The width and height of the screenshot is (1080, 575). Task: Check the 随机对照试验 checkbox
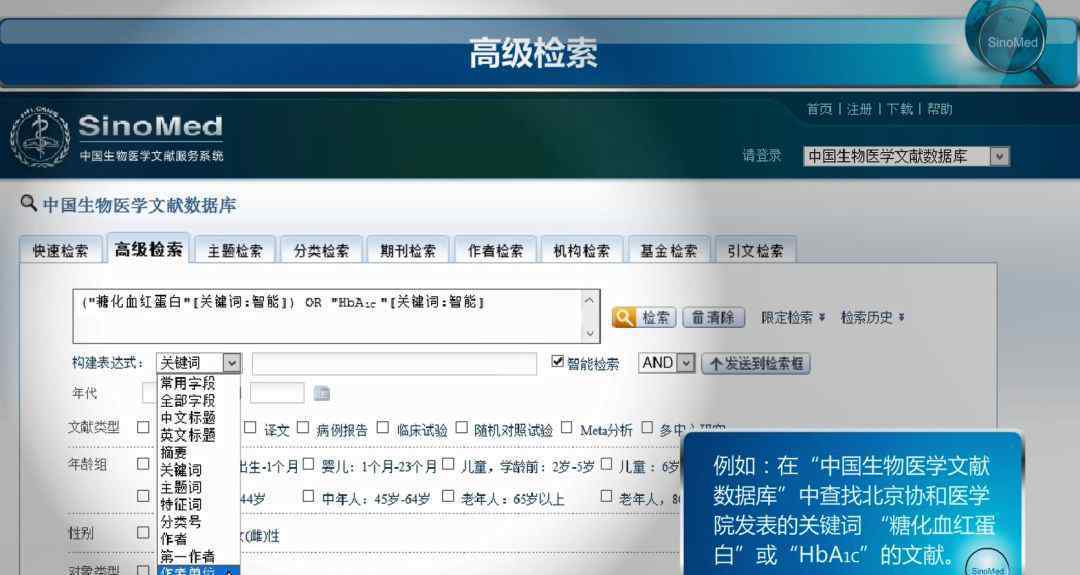point(461,428)
